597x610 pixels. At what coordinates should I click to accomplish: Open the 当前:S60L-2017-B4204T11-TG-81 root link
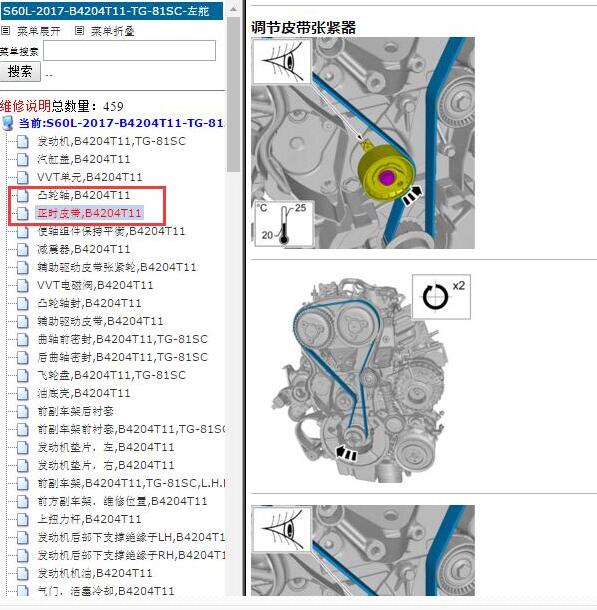click(x=121, y=123)
